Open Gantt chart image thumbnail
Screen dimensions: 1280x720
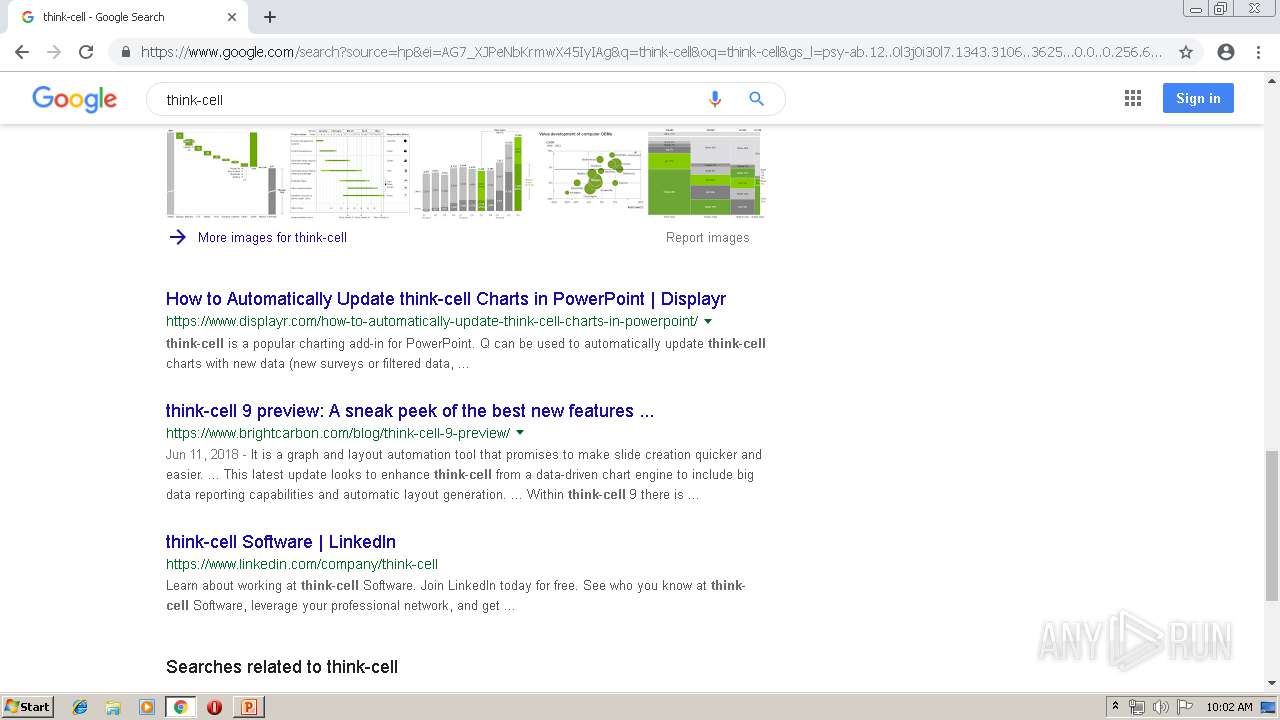coord(350,173)
